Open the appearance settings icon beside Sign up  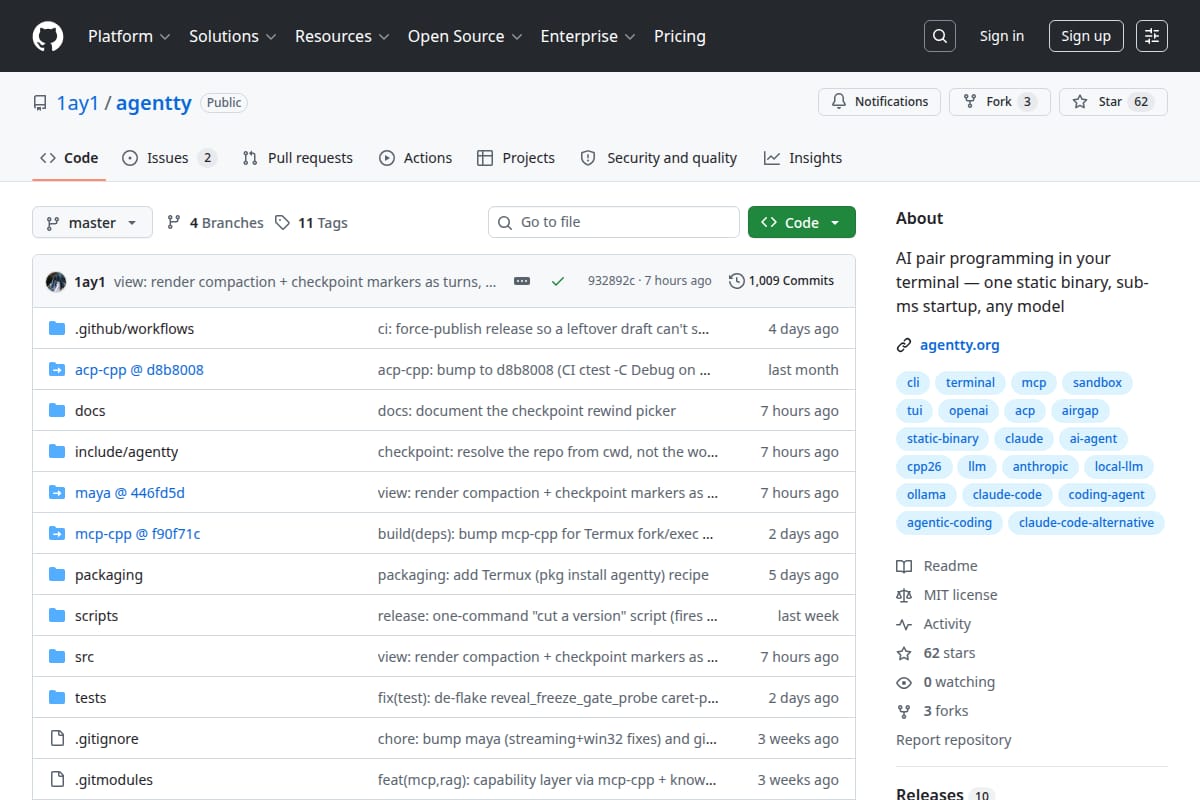[1152, 36]
